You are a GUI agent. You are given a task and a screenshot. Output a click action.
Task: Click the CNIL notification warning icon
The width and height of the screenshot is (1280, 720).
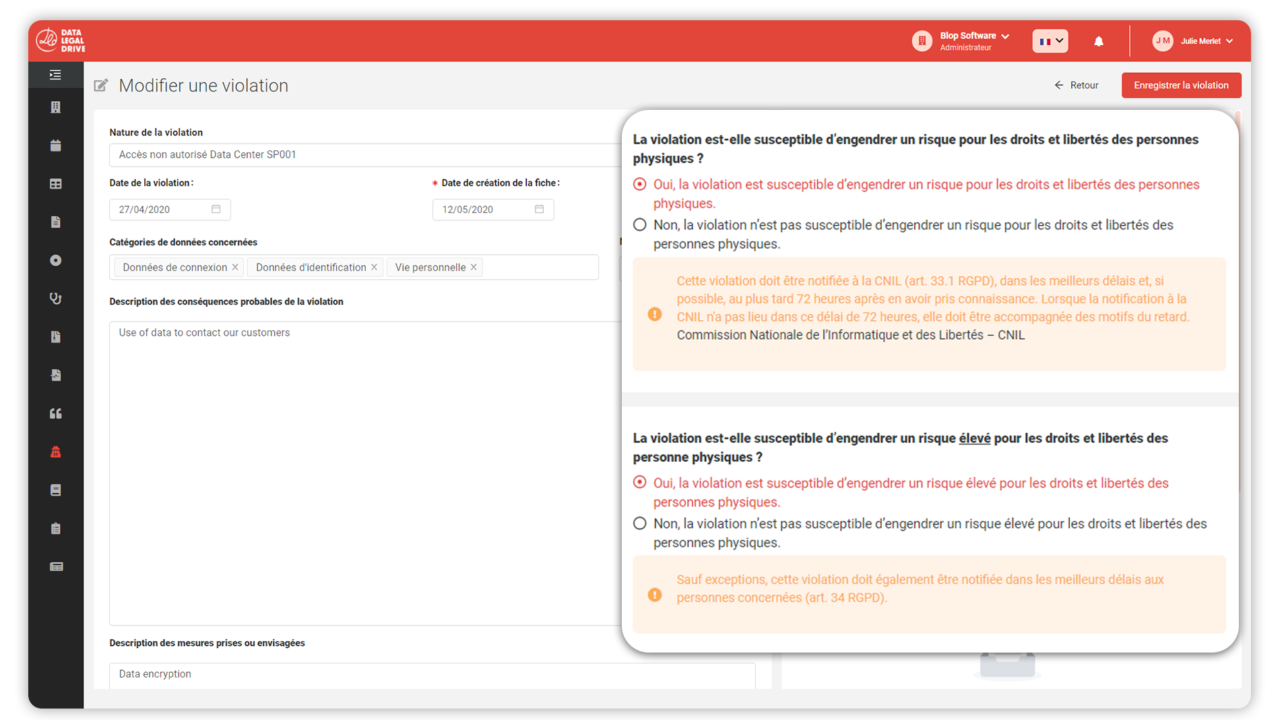(655, 314)
